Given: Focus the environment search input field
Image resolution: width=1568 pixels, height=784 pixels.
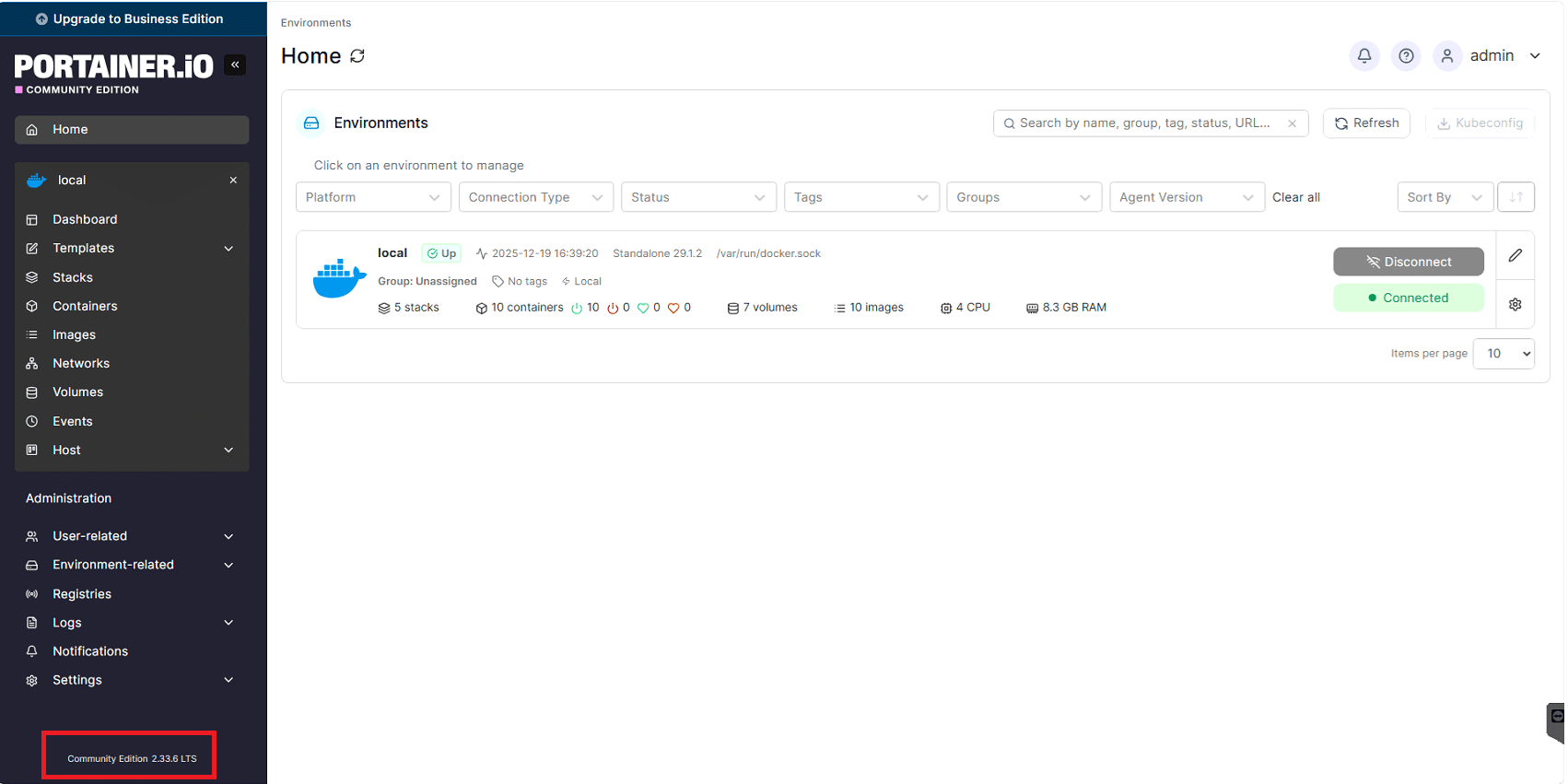Looking at the screenshot, I should (1143, 123).
